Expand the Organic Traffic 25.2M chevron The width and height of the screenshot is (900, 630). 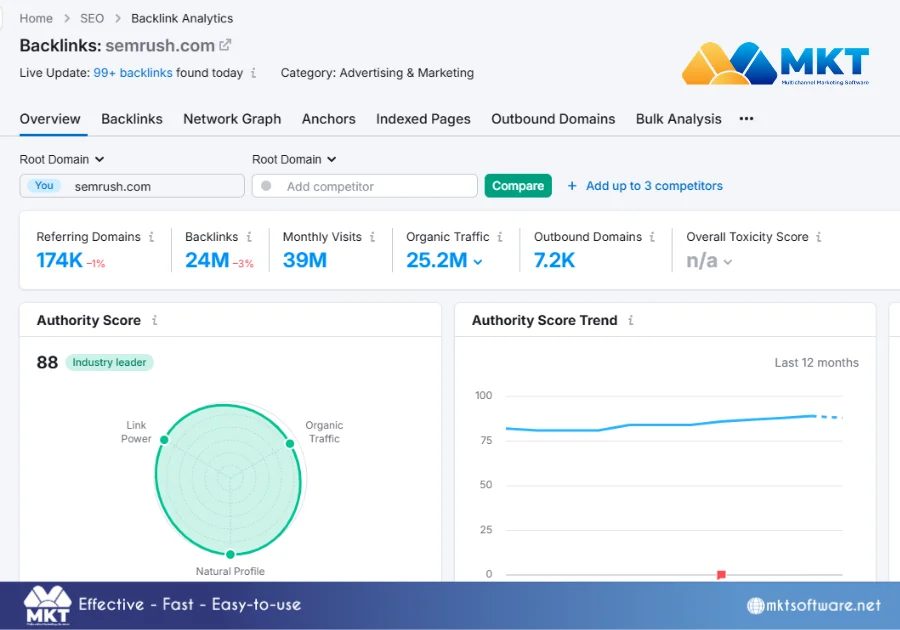pyautogui.click(x=478, y=262)
